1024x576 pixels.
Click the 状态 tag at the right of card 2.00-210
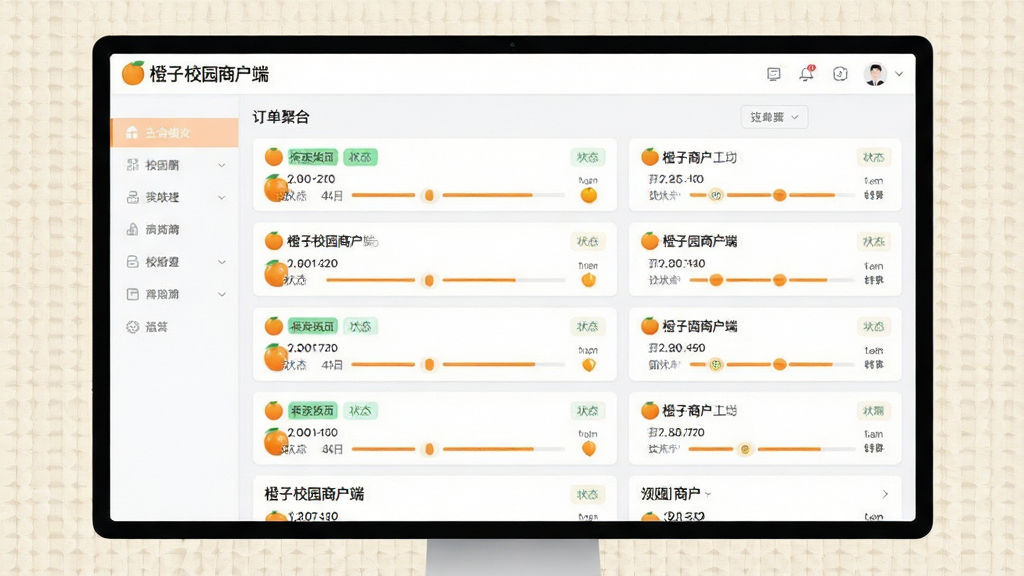click(588, 157)
